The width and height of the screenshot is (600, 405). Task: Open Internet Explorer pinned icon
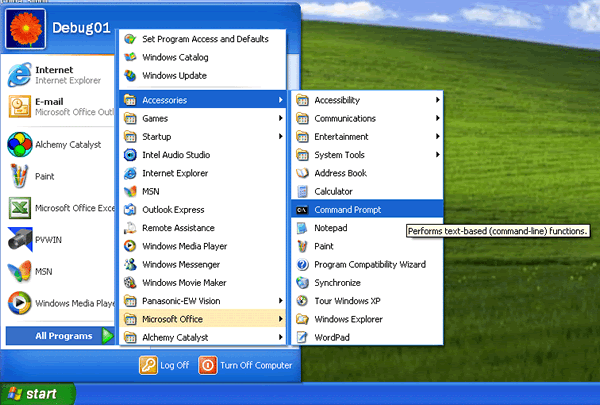click(19, 75)
